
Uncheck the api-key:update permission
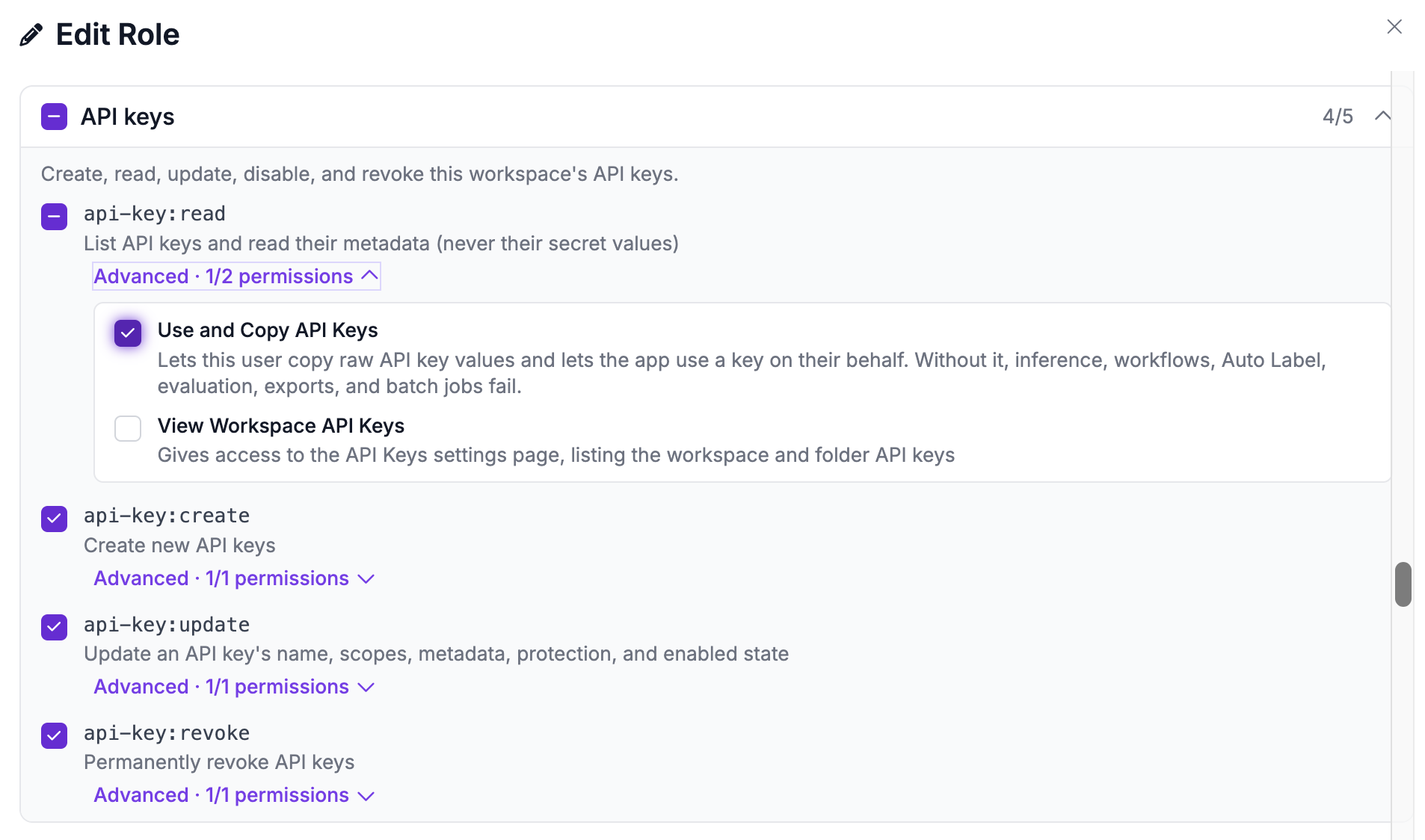[54, 627]
